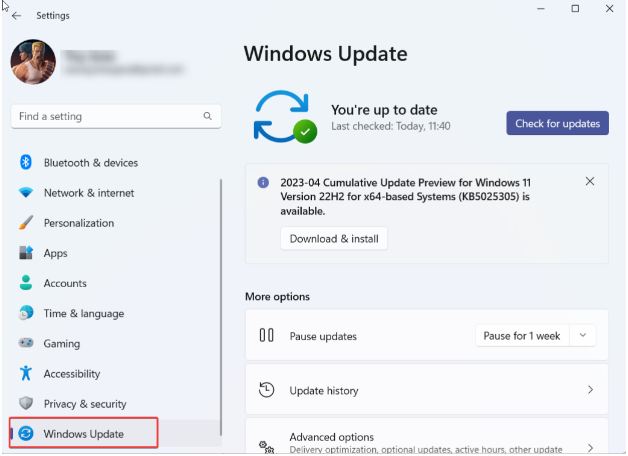Close the Settings window
628x456 pixels.
(610, 8)
